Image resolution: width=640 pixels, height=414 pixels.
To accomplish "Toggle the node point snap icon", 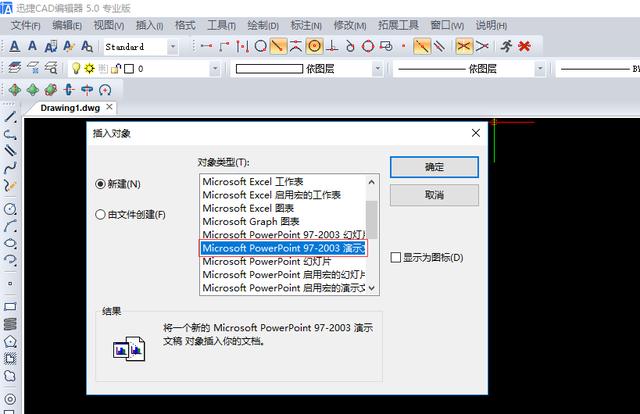I will tap(404, 47).
